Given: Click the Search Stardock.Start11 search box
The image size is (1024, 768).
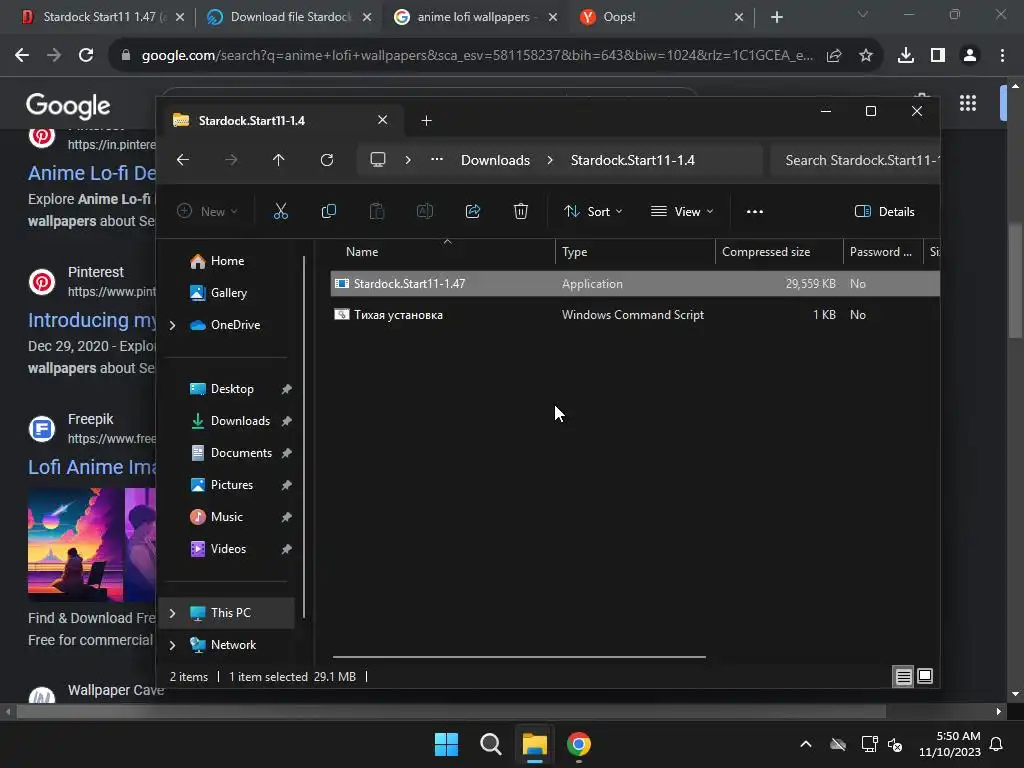Looking at the screenshot, I should click(855, 160).
